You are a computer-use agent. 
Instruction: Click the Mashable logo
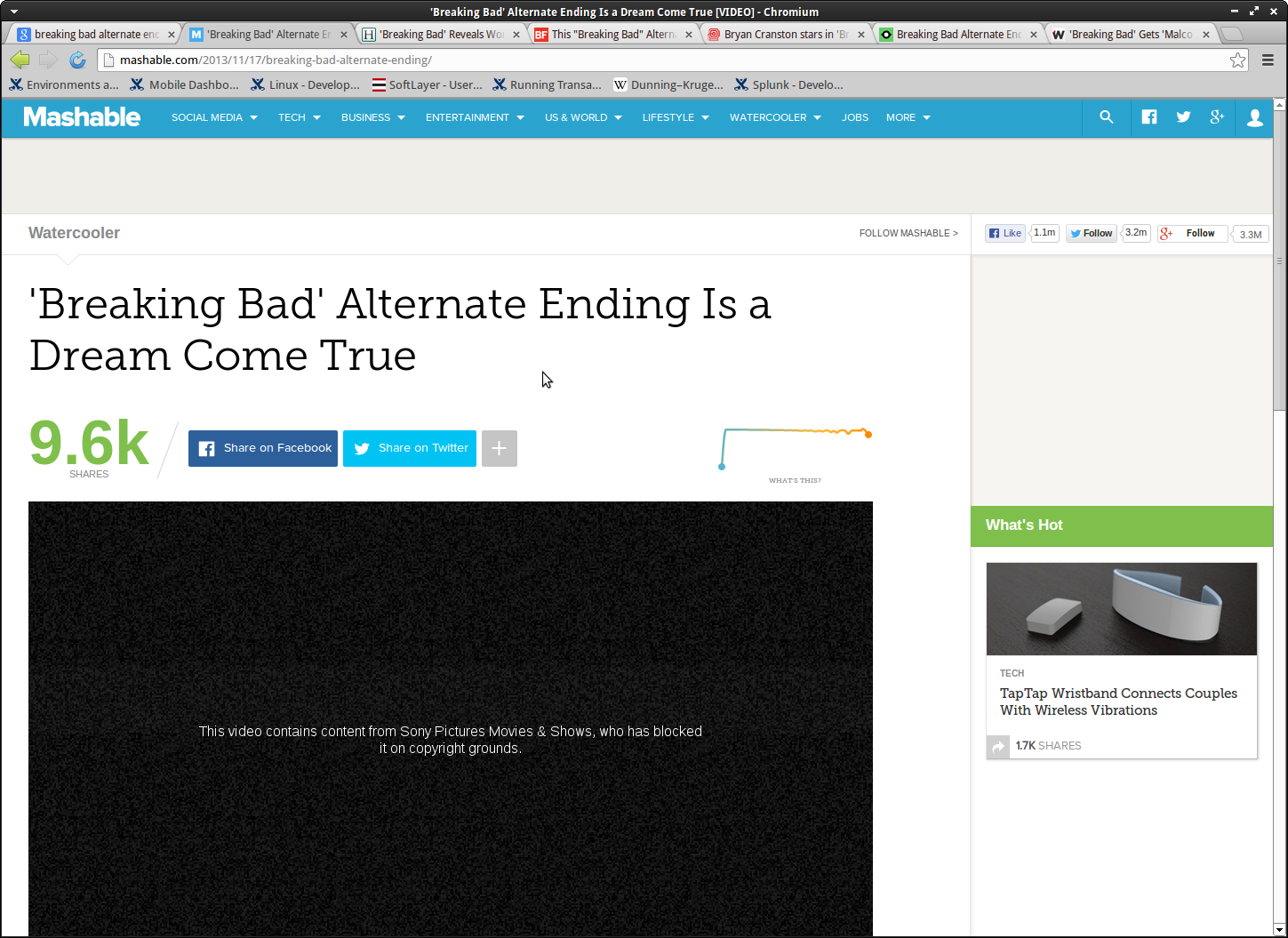point(82,117)
